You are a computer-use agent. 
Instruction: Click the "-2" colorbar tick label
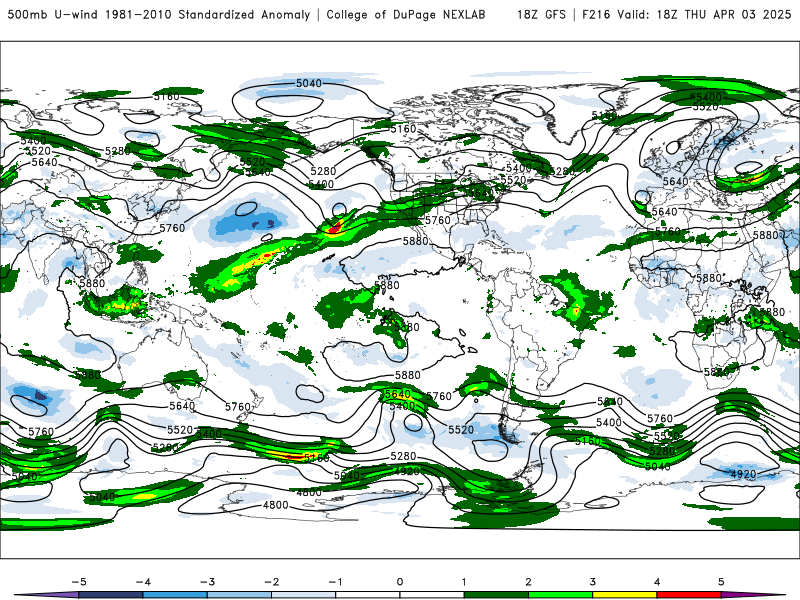coord(271,582)
